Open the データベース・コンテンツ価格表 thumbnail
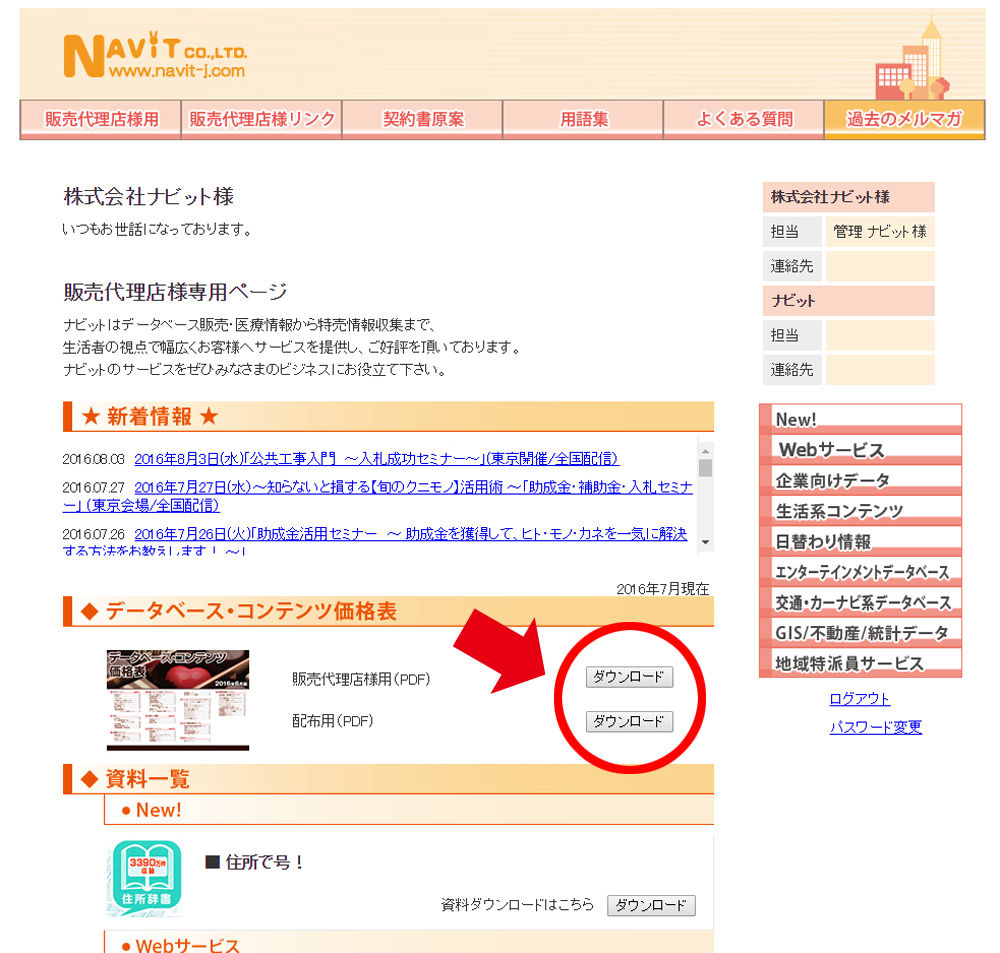The width and height of the screenshot is (1000, 953). [x=178, y=700]
